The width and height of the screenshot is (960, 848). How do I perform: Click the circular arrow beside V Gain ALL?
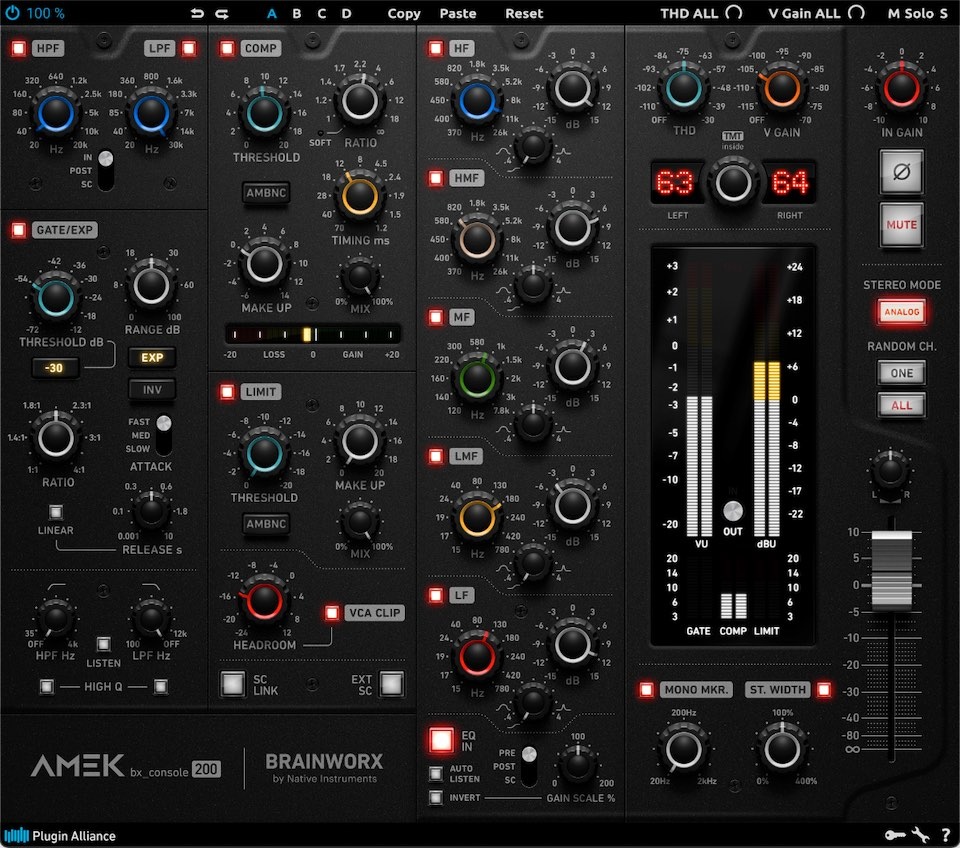coord(855,13)
